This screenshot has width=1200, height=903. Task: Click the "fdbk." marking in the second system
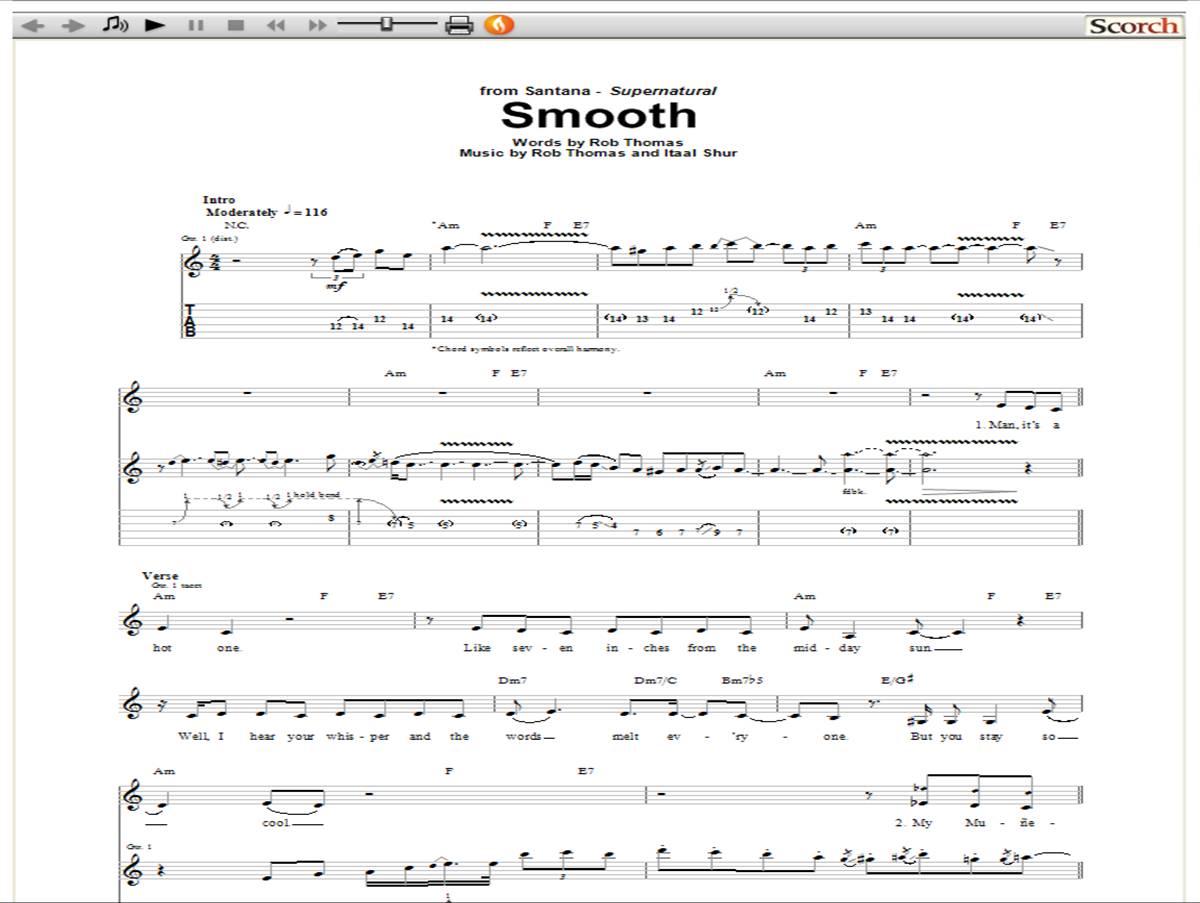click(853, 490)
